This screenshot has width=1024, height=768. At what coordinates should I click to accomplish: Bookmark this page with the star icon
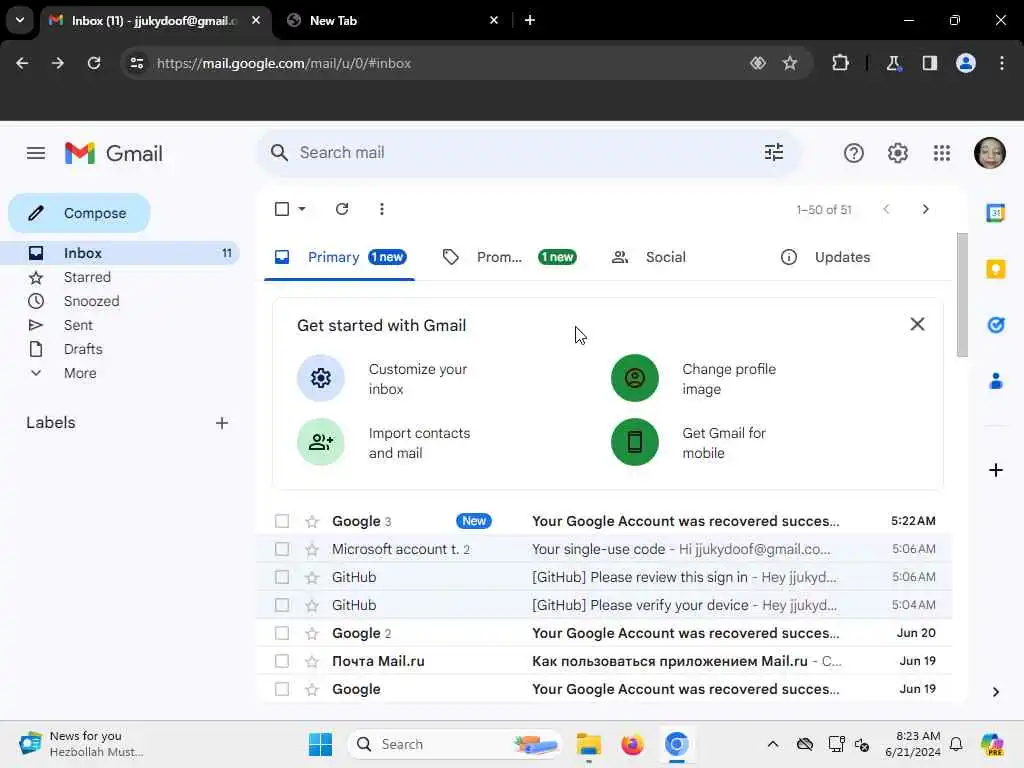click(x=790, y=63)
